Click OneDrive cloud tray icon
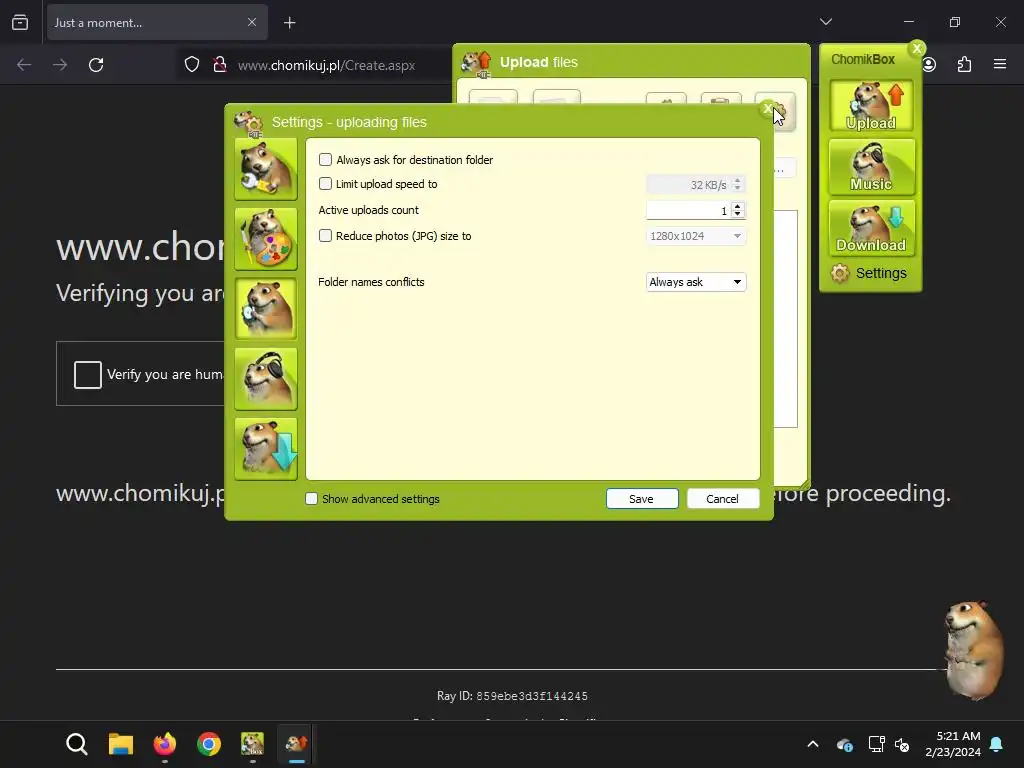1024x768 pixels. [x=844, y=744]
